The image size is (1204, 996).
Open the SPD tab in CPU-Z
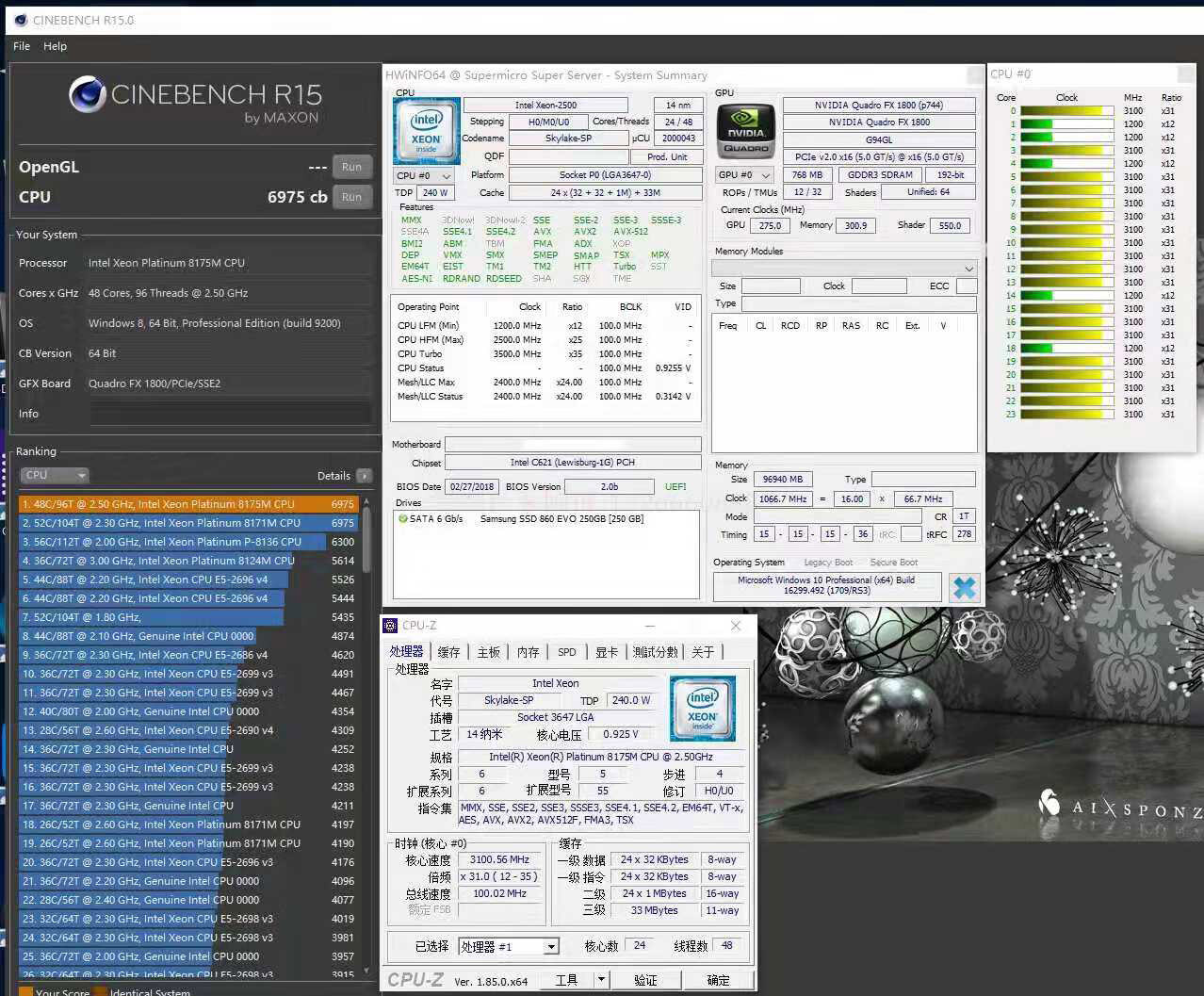point(567,652)
